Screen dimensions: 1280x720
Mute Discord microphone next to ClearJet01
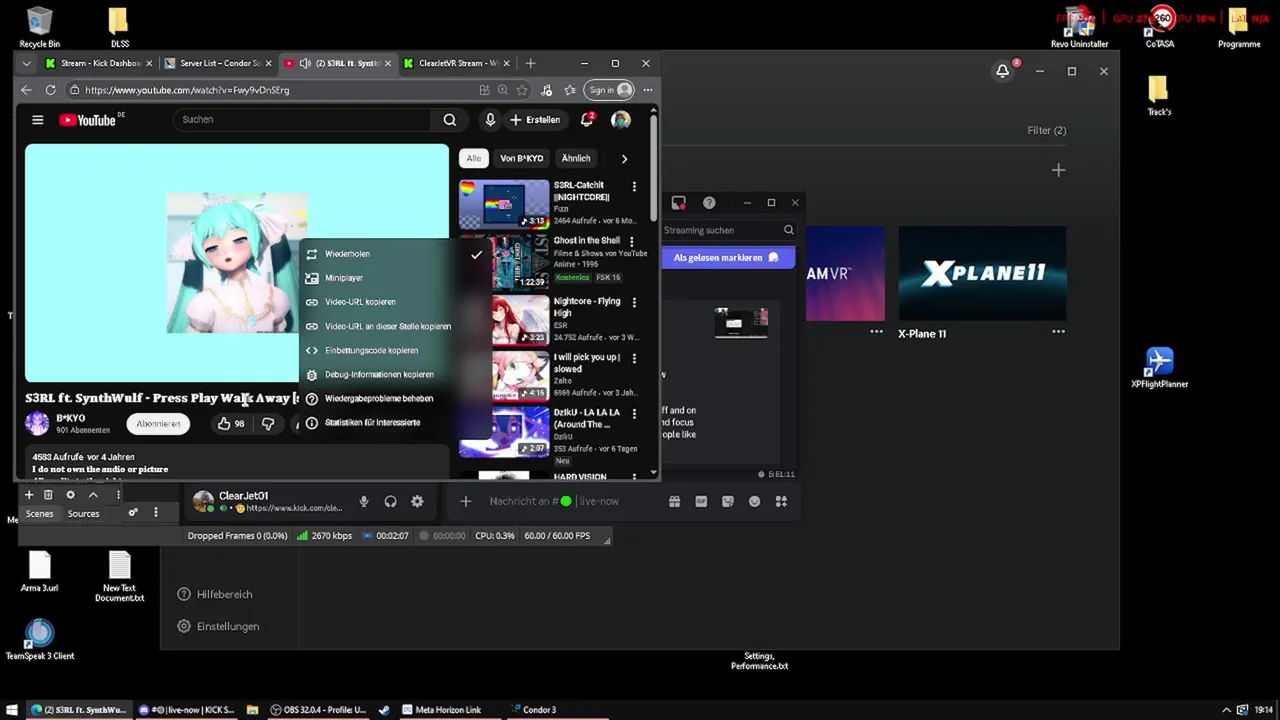364,501
